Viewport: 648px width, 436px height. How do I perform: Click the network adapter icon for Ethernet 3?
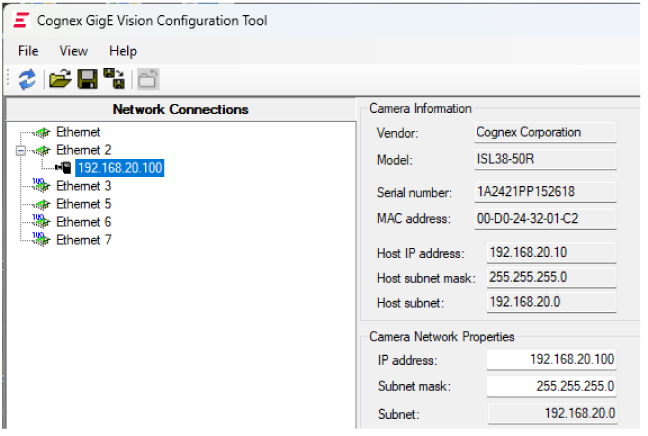[x=41, y=186]
